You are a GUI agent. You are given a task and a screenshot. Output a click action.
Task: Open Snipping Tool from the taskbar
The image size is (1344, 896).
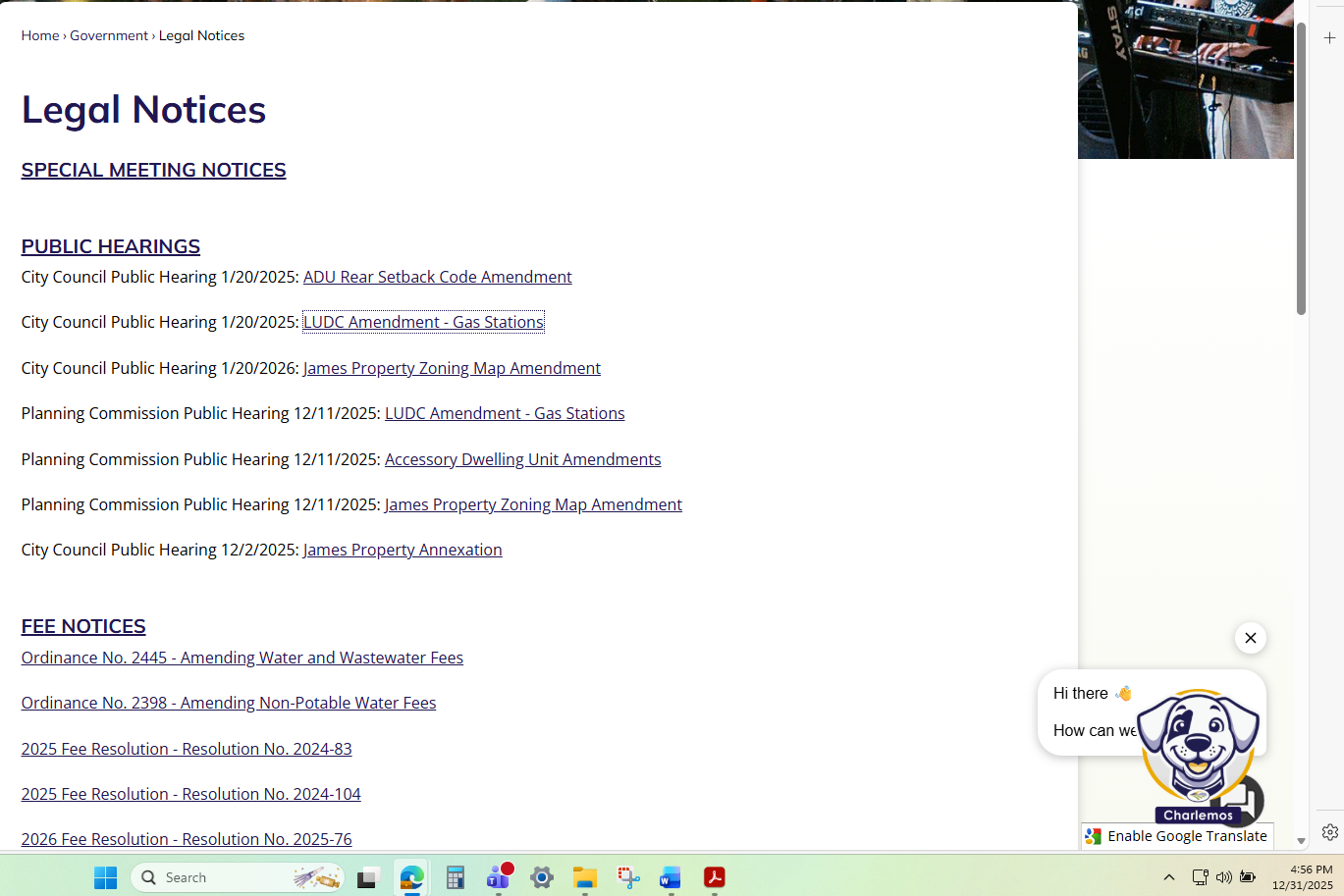tap(628, 877)
